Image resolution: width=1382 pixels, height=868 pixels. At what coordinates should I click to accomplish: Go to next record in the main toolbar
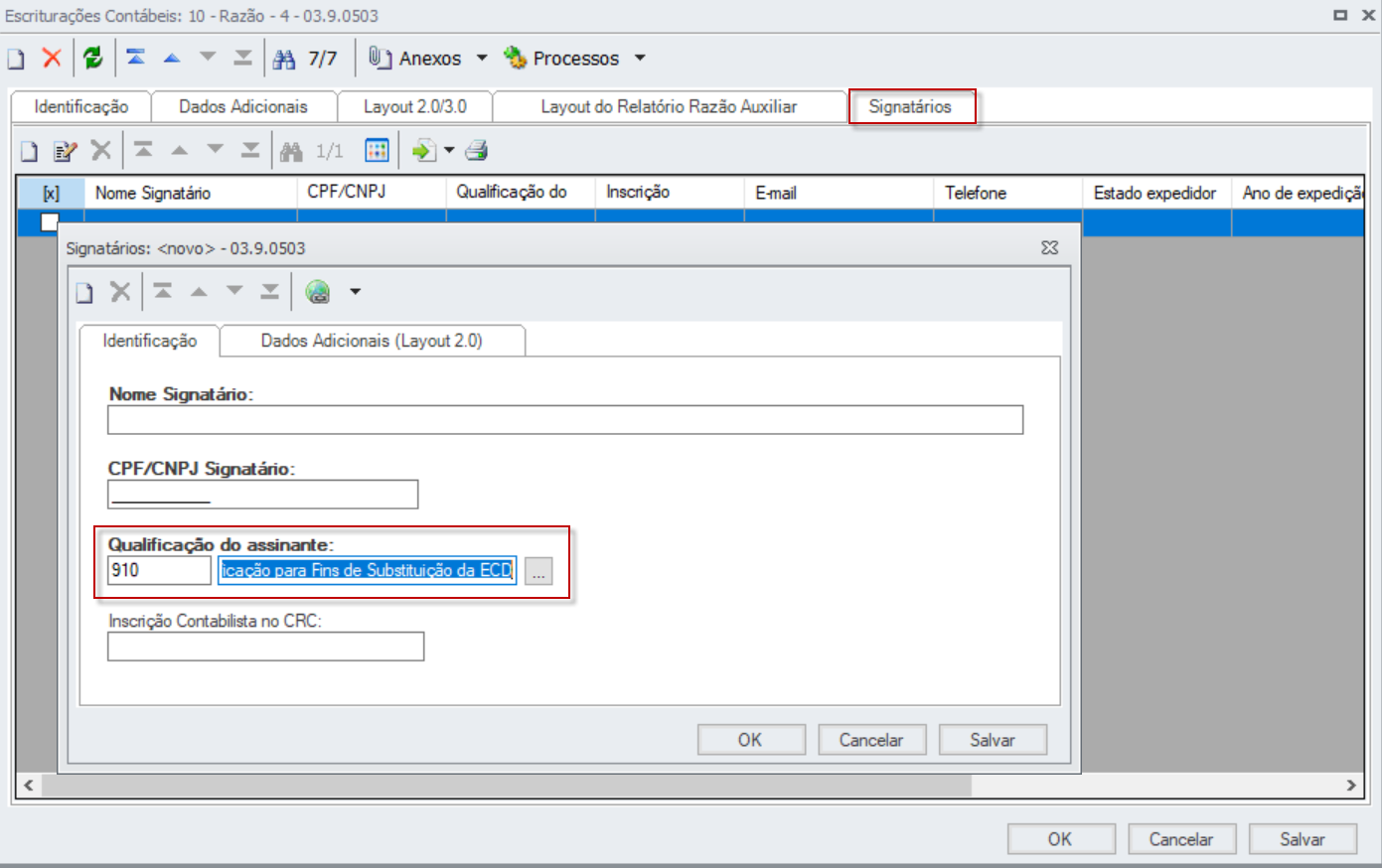click(208, 58)
